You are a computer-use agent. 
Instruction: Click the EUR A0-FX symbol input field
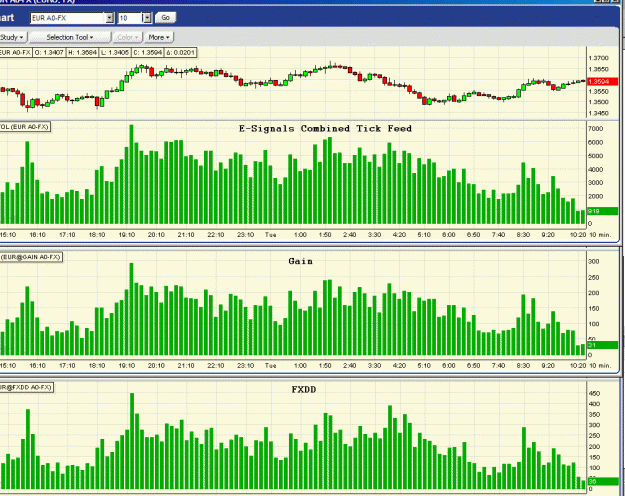[68, 18]
